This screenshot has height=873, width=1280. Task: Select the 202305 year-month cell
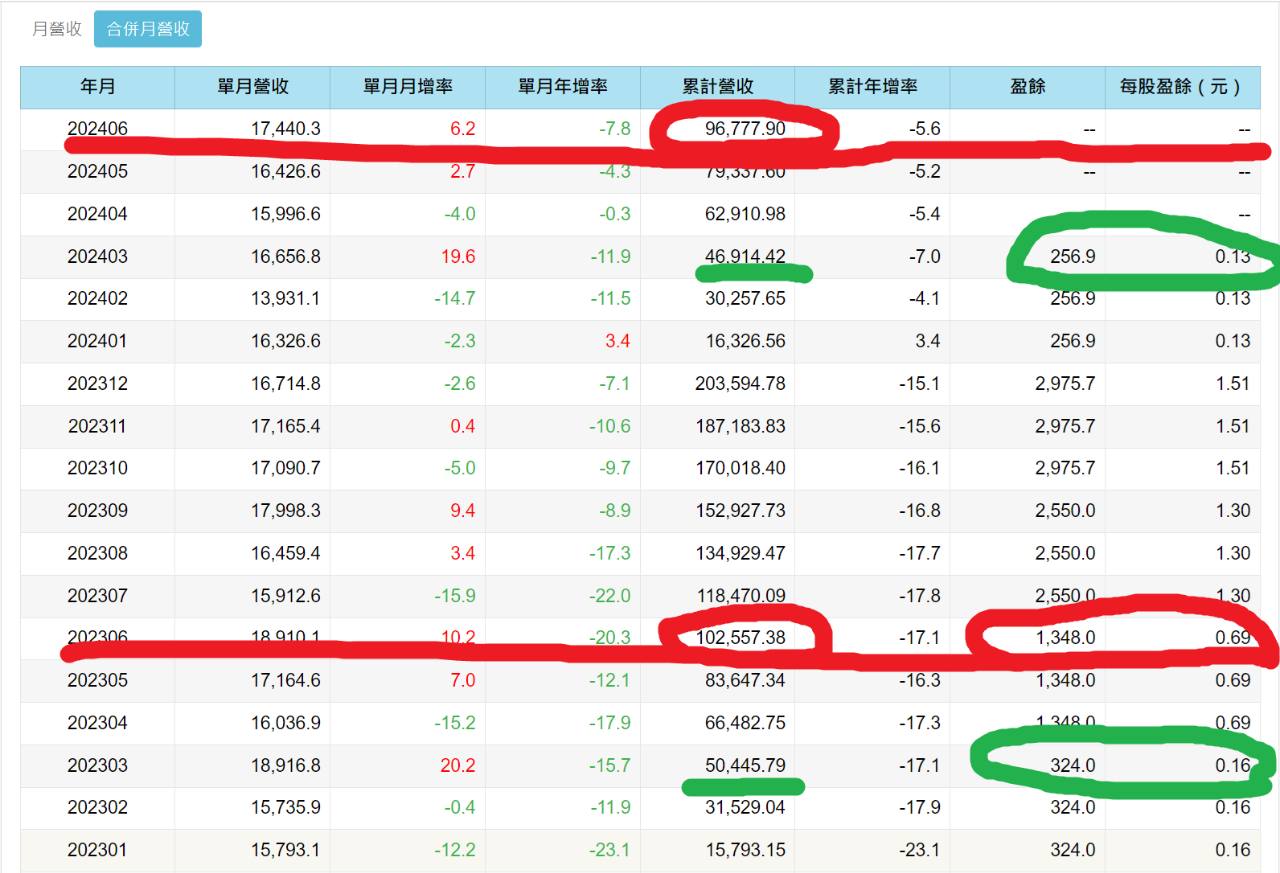(98, 680)
